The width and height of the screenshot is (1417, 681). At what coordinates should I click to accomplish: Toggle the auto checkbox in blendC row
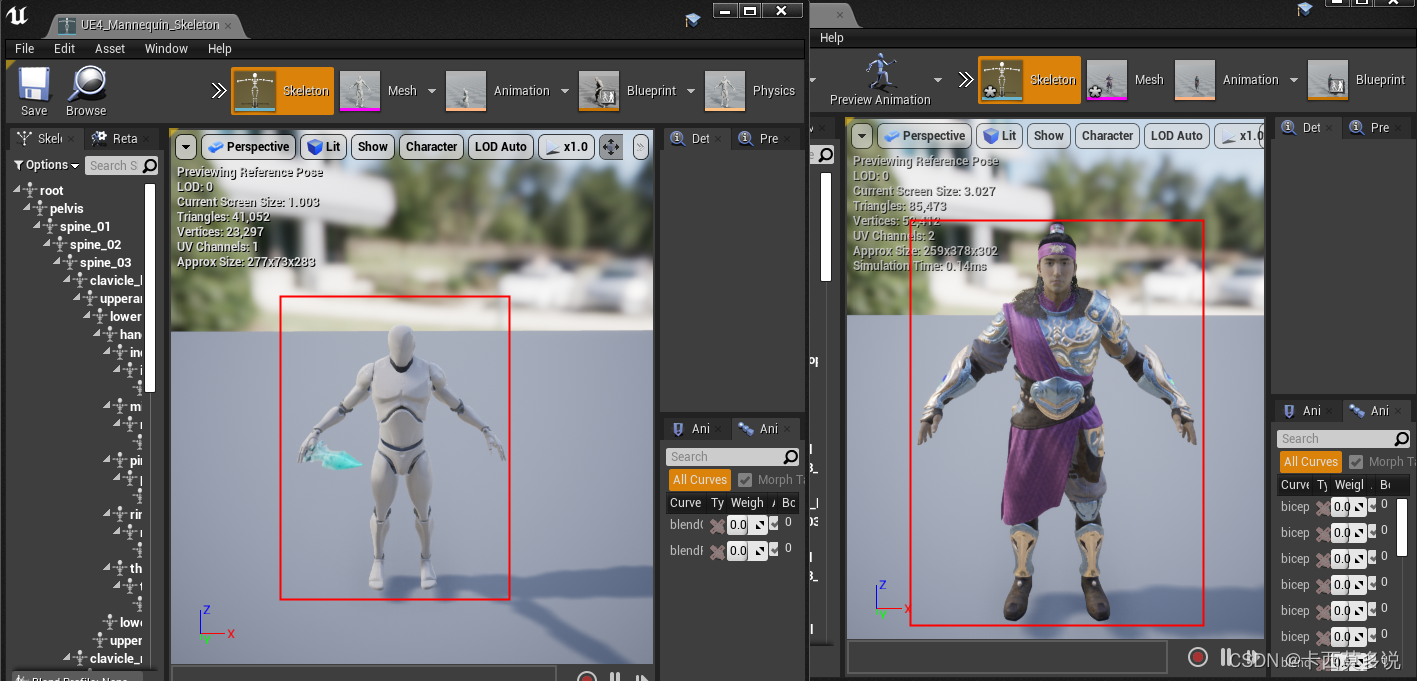coord(773,524)
